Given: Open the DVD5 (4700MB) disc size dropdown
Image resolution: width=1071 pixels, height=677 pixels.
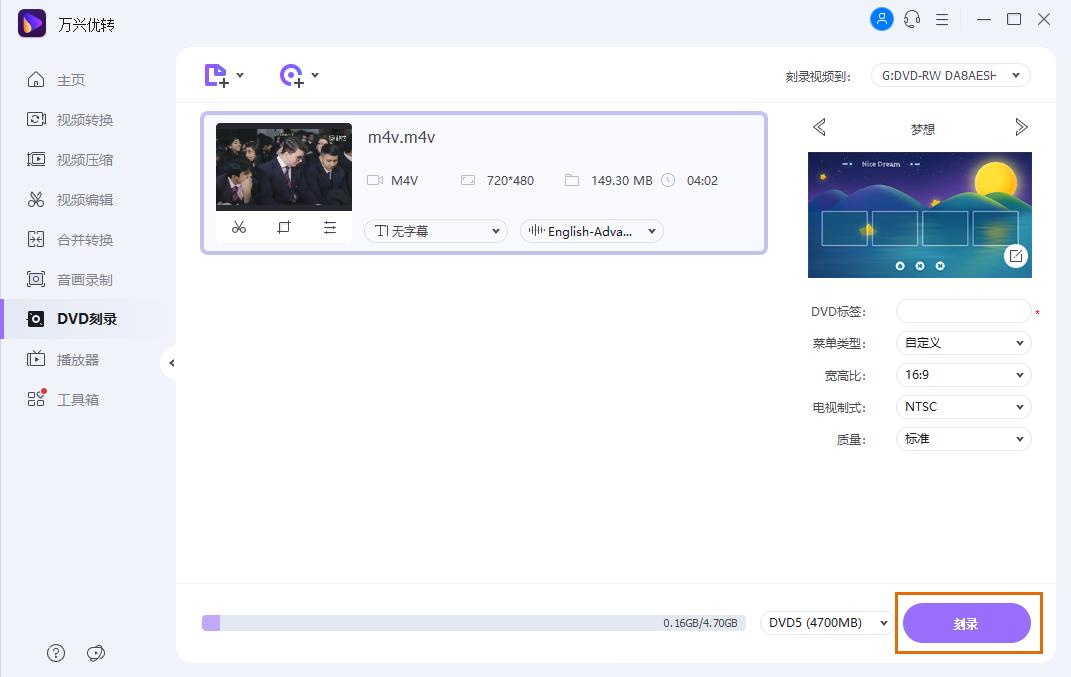Looking at the screenshot, I should (826, 622).
